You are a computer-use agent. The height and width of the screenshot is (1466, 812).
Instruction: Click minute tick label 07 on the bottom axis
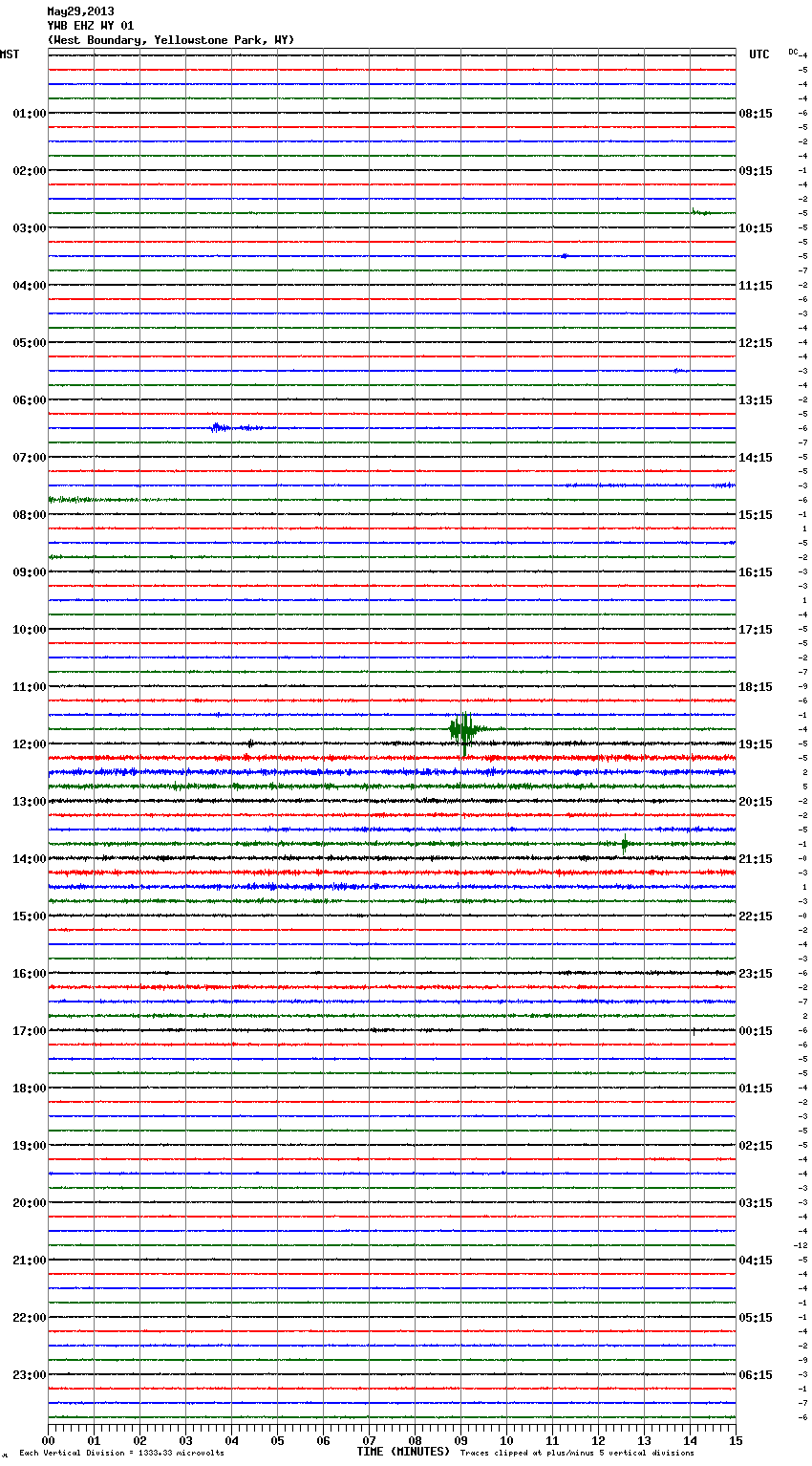(x=369, y=1440)
